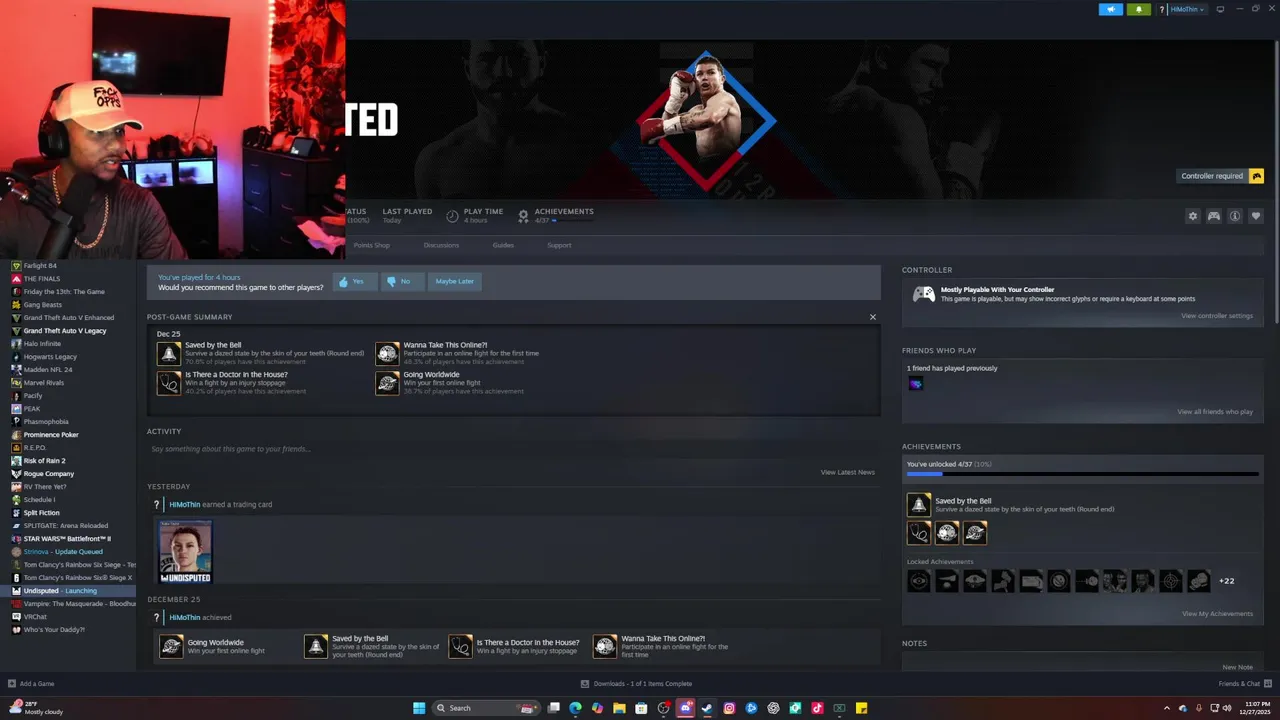
Task: Expand hidden system tray icons chevron
Action: tap(1167, 708)
